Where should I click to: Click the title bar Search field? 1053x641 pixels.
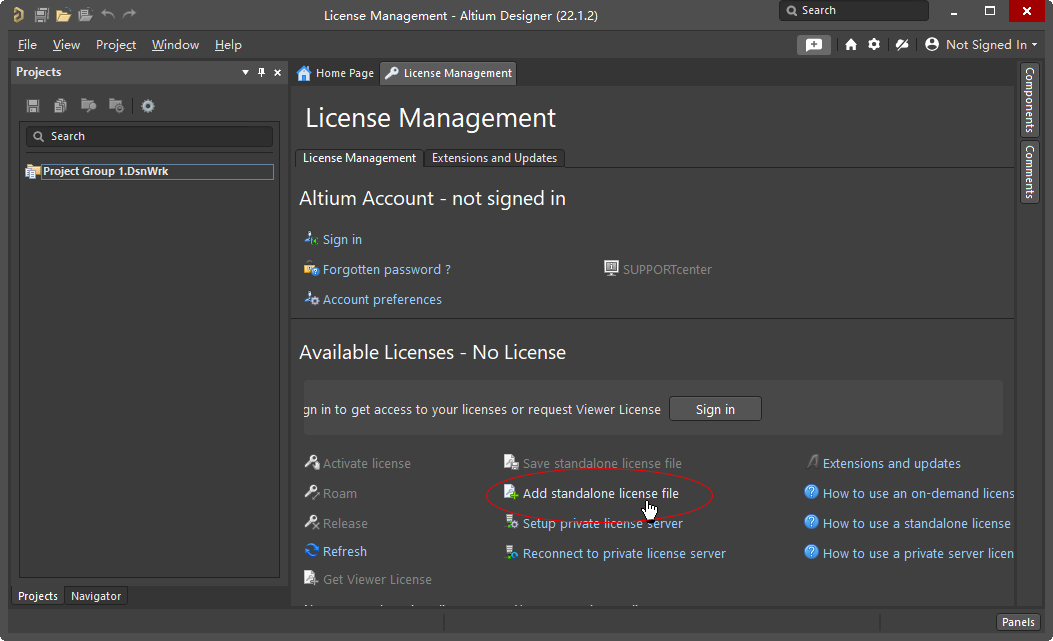pos(854,10)
